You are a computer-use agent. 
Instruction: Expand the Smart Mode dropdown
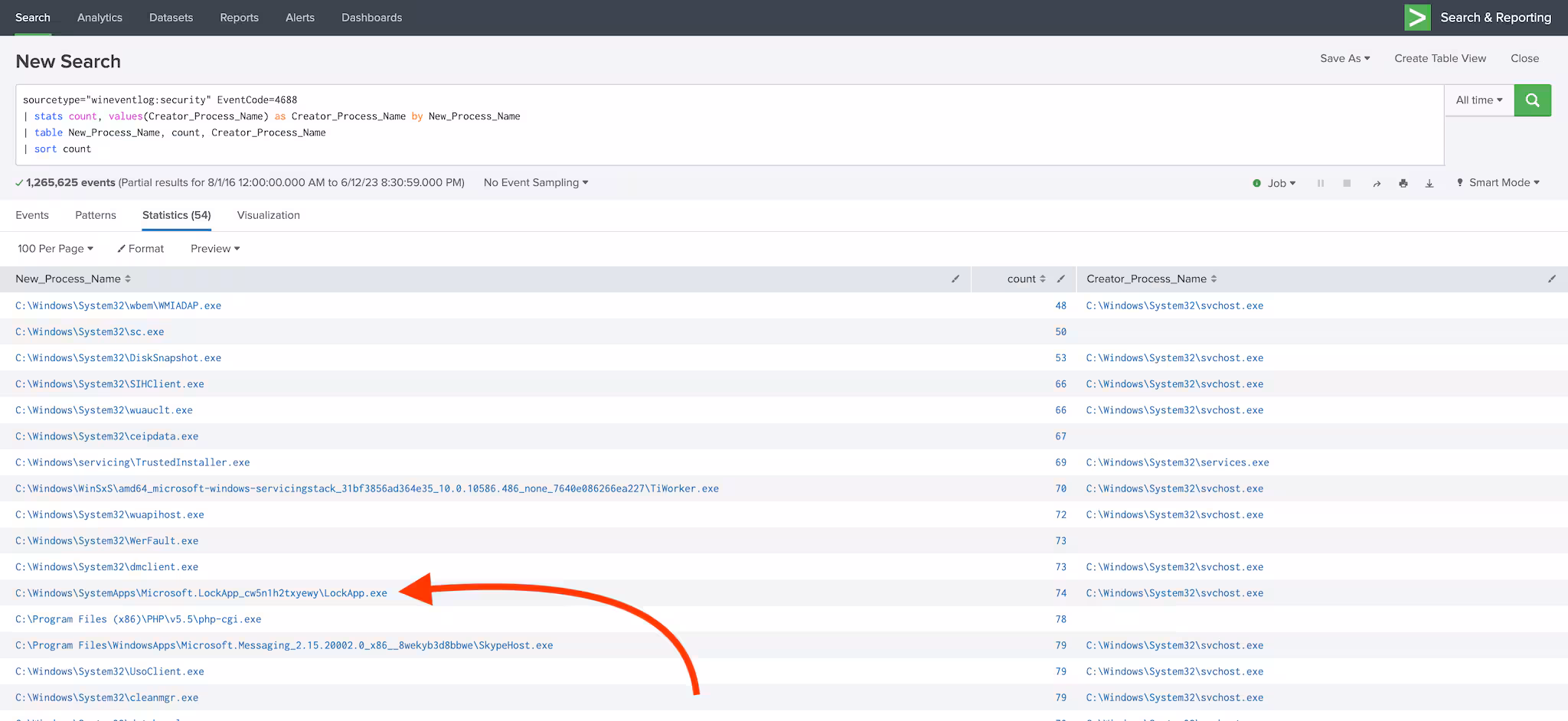(1498, 183)
